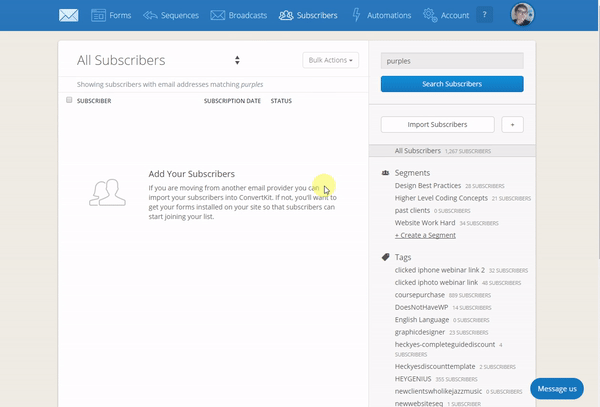Check the select-all subscribers checkbox

(x=69, y=100)
